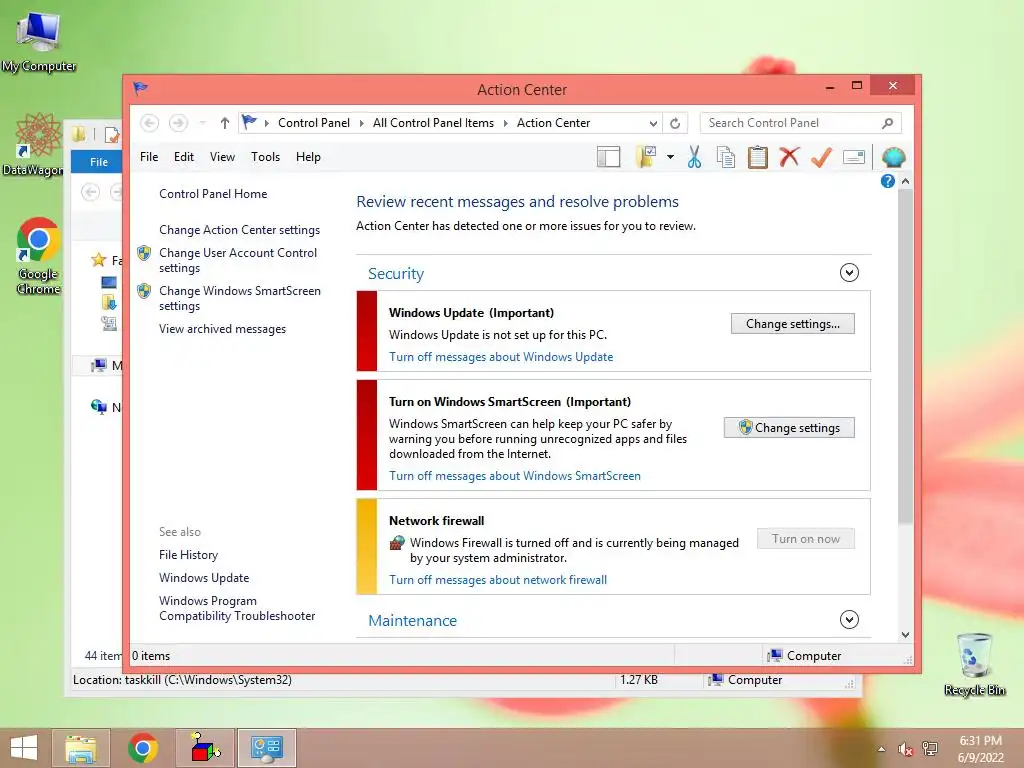Open the Windows Start button

[24, 748]
